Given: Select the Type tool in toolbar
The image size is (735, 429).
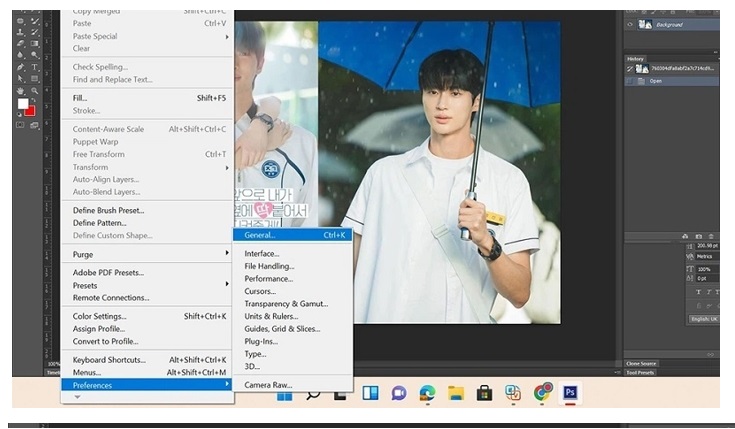Looking at the screenshot, I should pyautogui.click(x=35, y=67).
